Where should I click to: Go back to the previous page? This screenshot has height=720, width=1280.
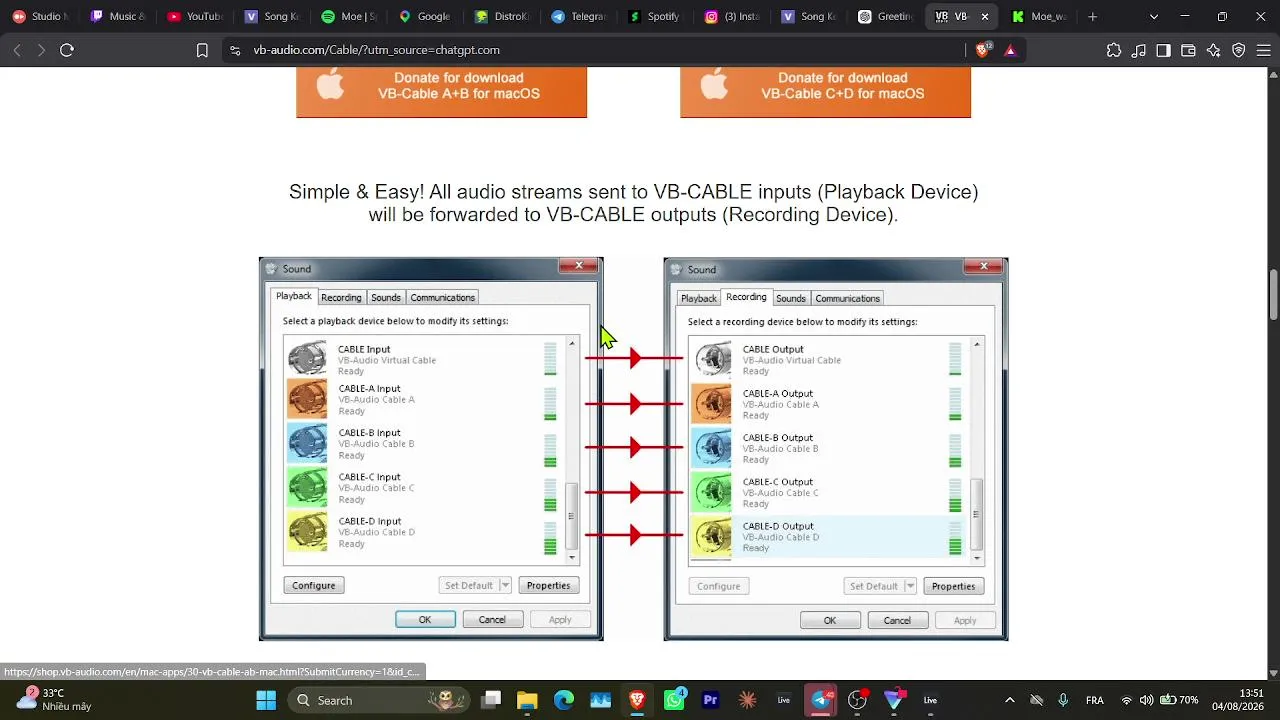[x=17, y=50]
